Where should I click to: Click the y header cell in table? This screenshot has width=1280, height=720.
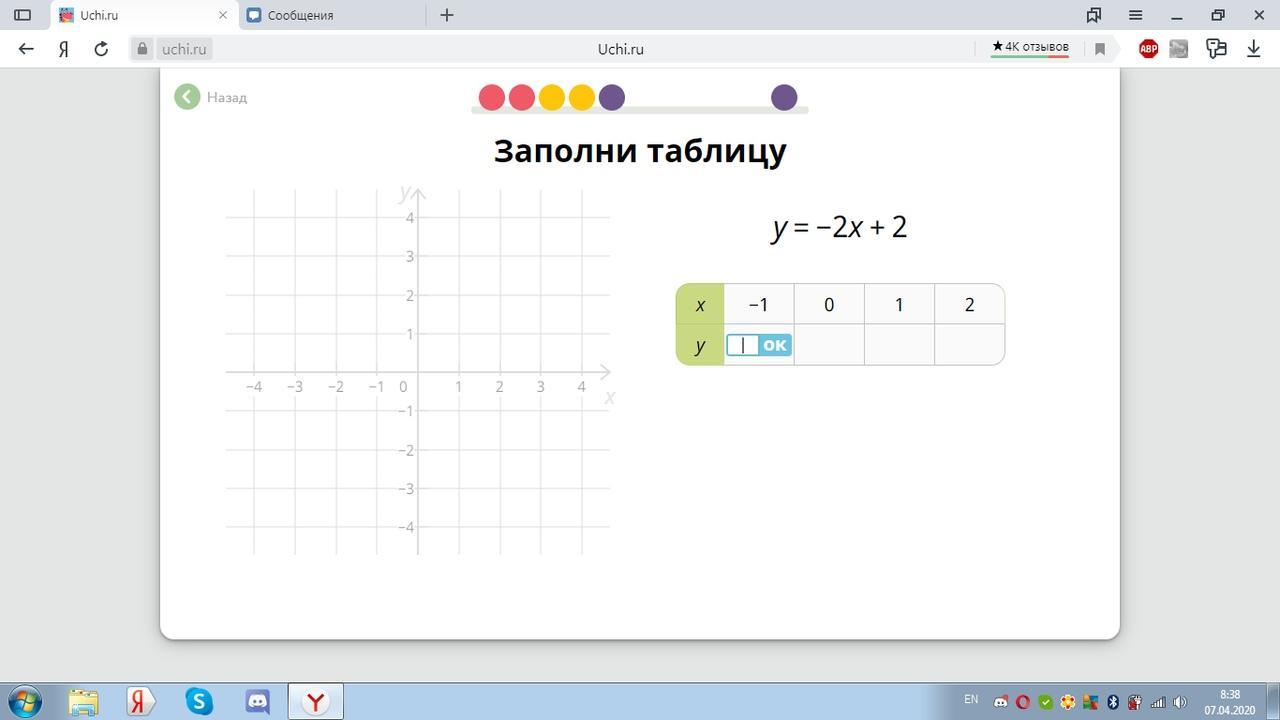(700, 345)
